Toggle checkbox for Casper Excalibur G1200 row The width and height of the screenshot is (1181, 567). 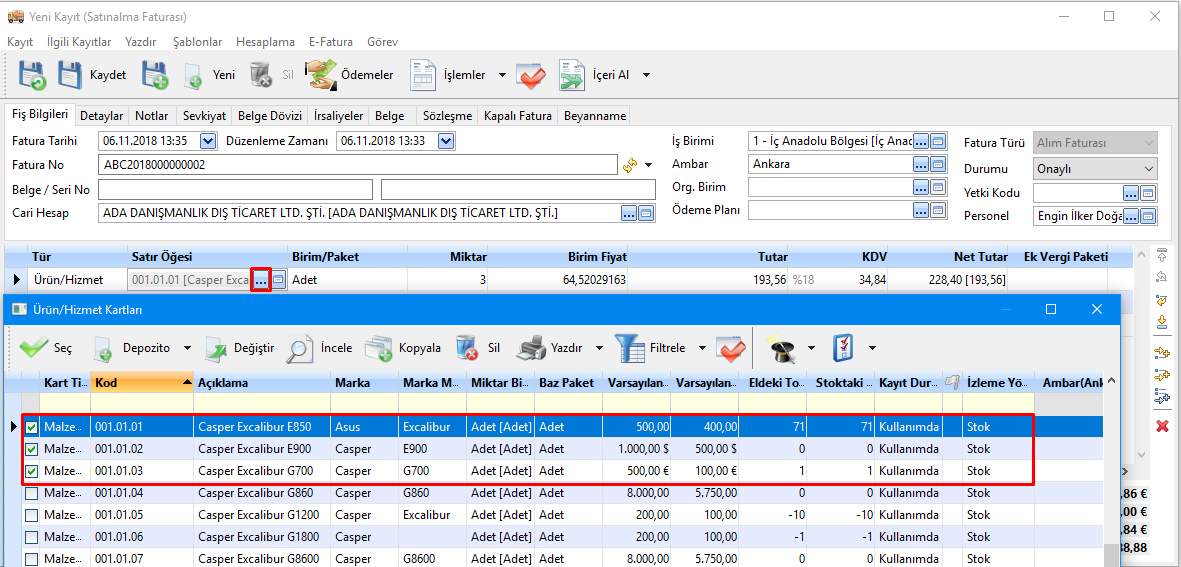(32, 515)
